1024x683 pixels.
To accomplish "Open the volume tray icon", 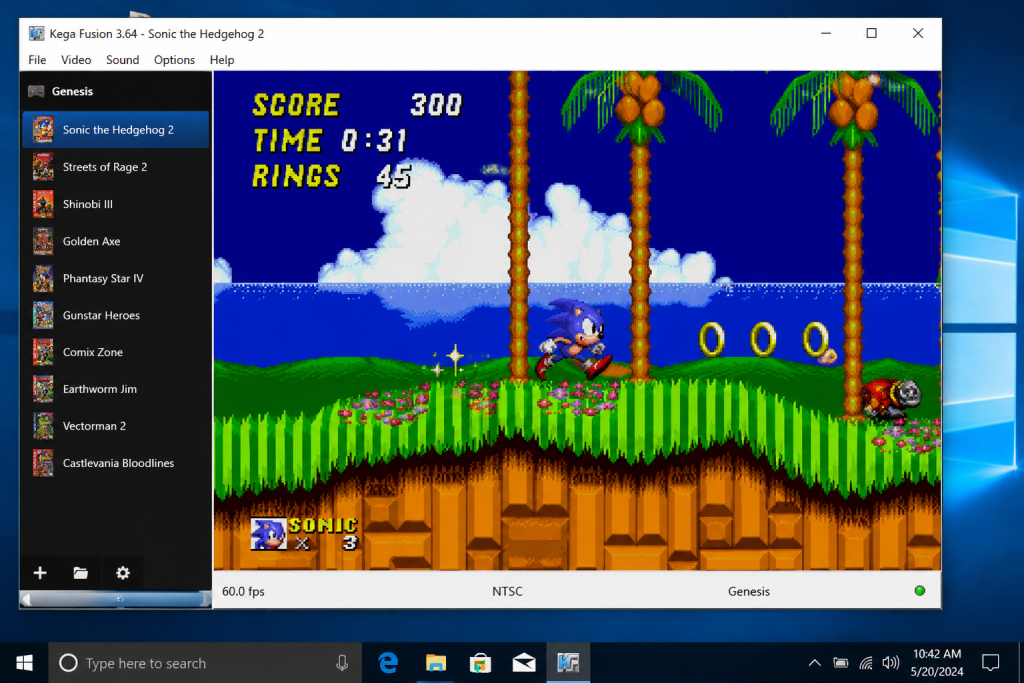I will tap(890, 663).
